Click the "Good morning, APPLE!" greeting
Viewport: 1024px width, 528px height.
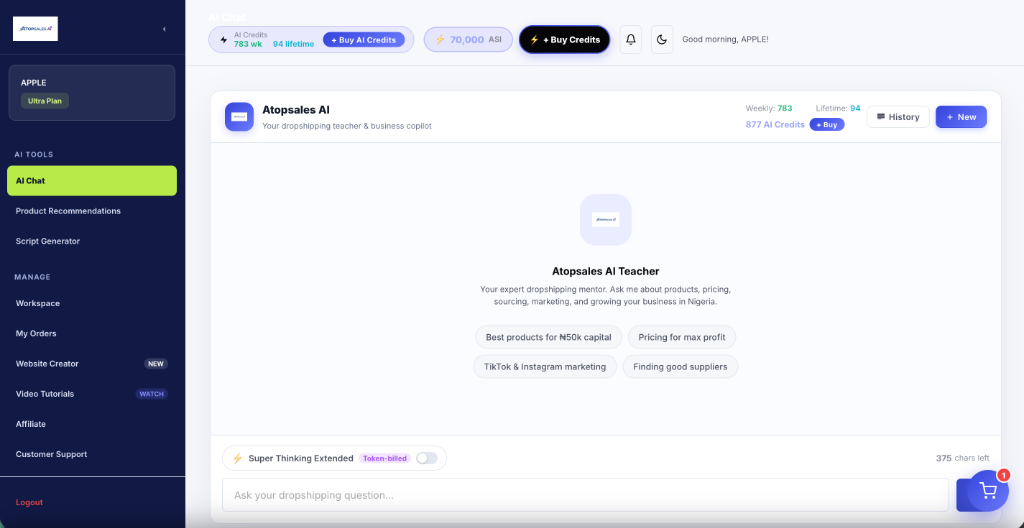tap(725, 40)
